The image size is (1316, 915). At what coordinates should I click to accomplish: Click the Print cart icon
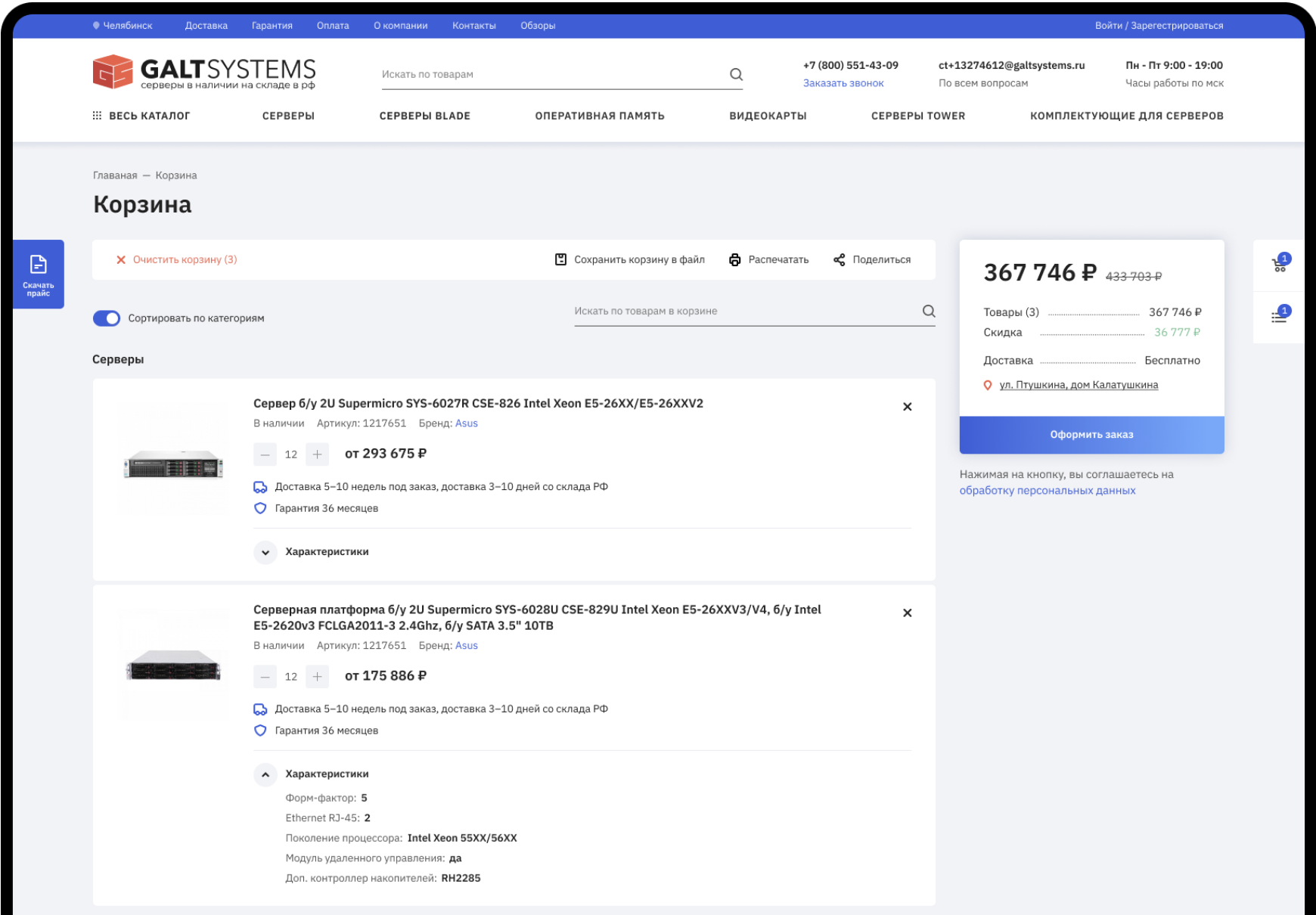click(734, 260)
